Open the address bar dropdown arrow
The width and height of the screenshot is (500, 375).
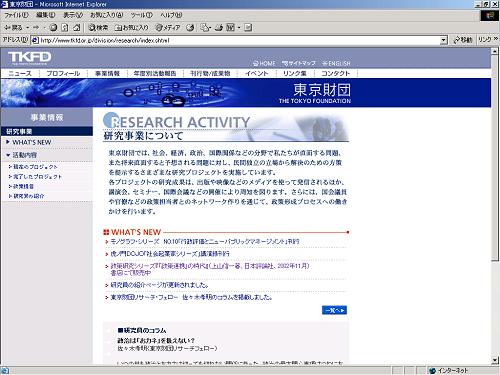click(x=443, y=40)
